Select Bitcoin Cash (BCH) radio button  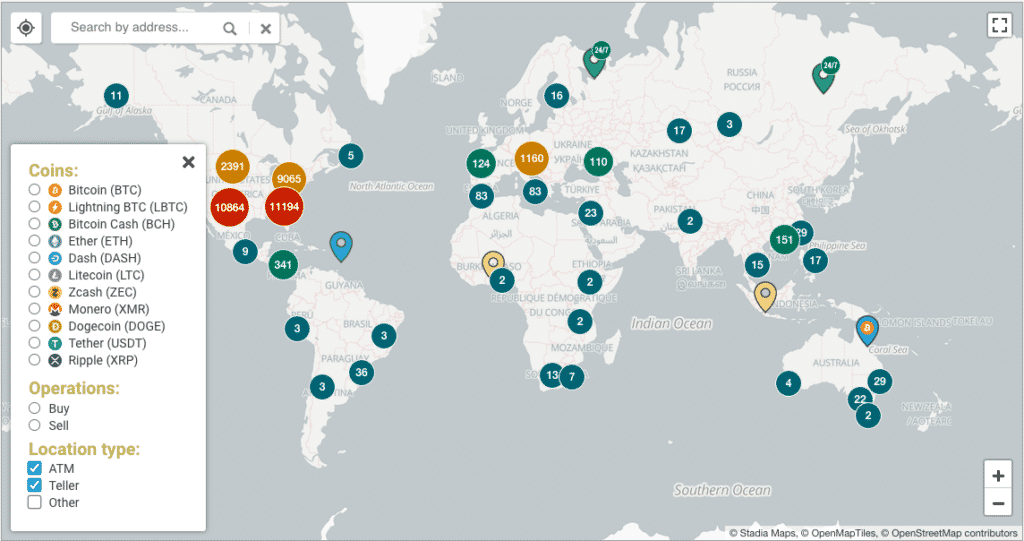click(x=35, y=223)
